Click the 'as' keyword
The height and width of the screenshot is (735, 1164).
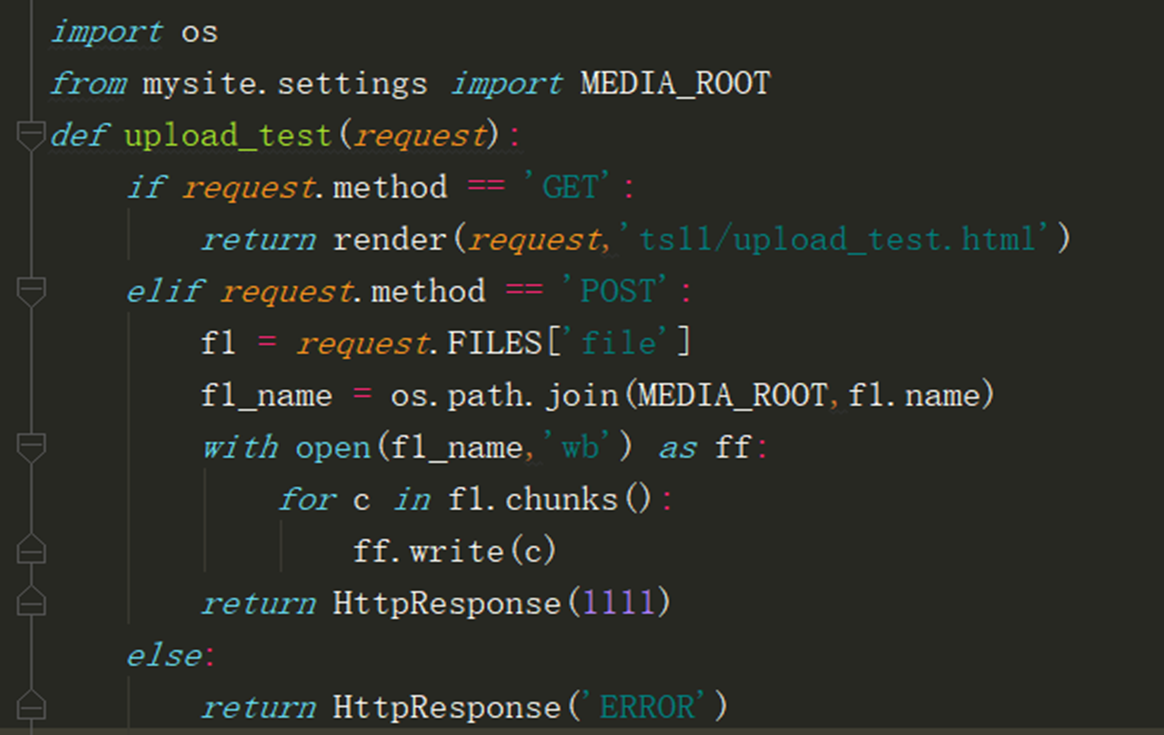coord(678,448)
